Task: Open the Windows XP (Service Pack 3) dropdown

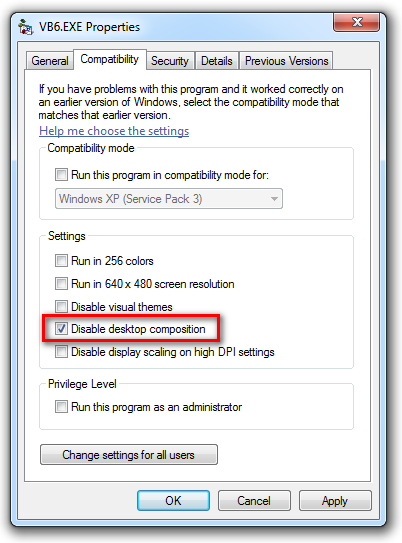Action: click(169, 199)
